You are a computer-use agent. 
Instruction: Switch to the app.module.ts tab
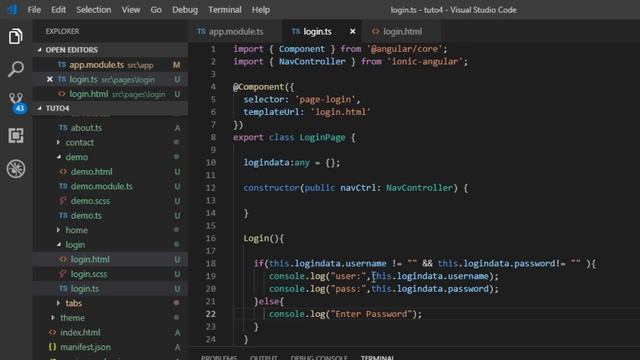pyautogui.click(x=235, y=31)
